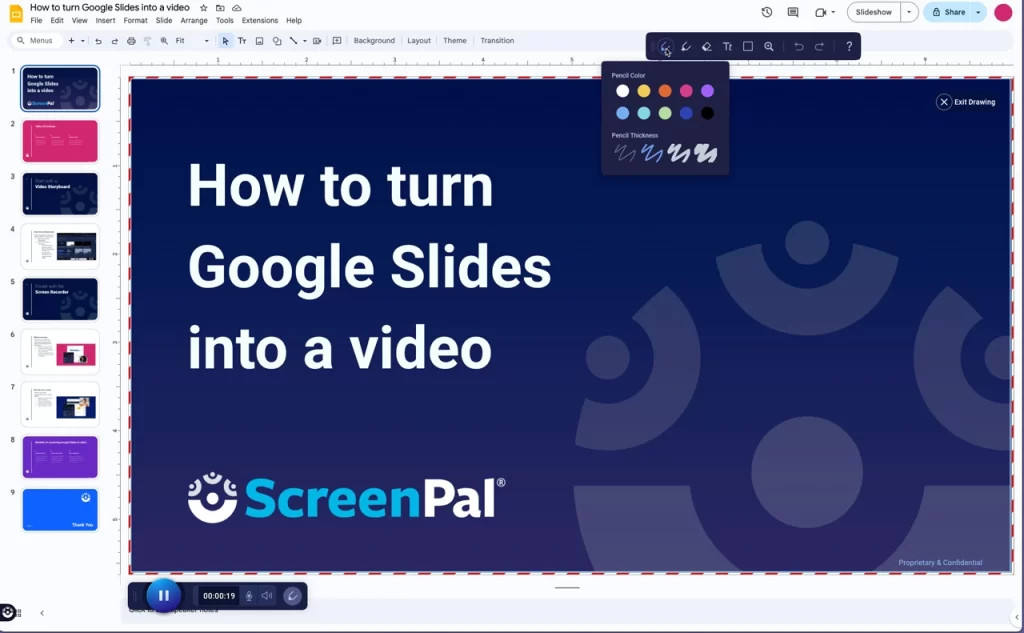Select the pencil drawing tool
Image resolution: width=1024 pixels, height=633 pixels.
pyautogui.click(x=665, y=46)
